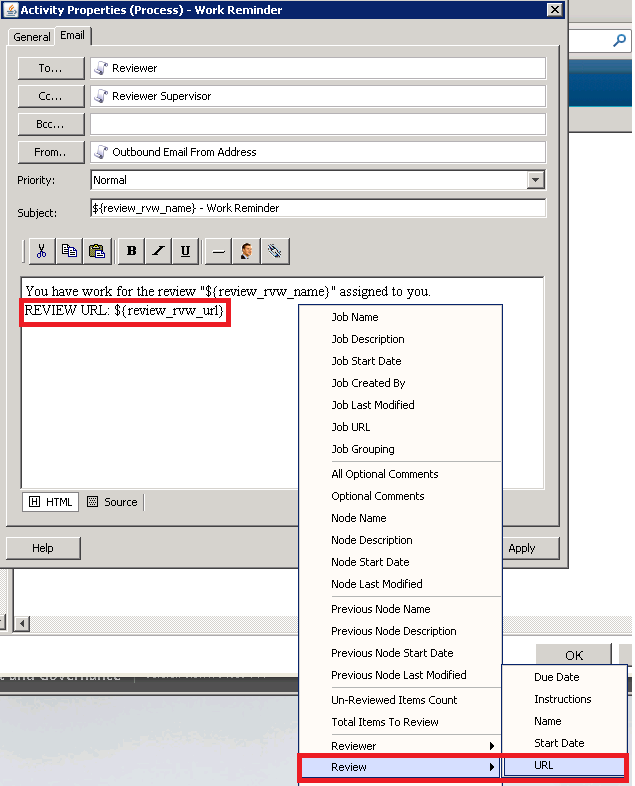Toggle underline formatting
Viewport: 635px width, 786px height.
(185, 251)
